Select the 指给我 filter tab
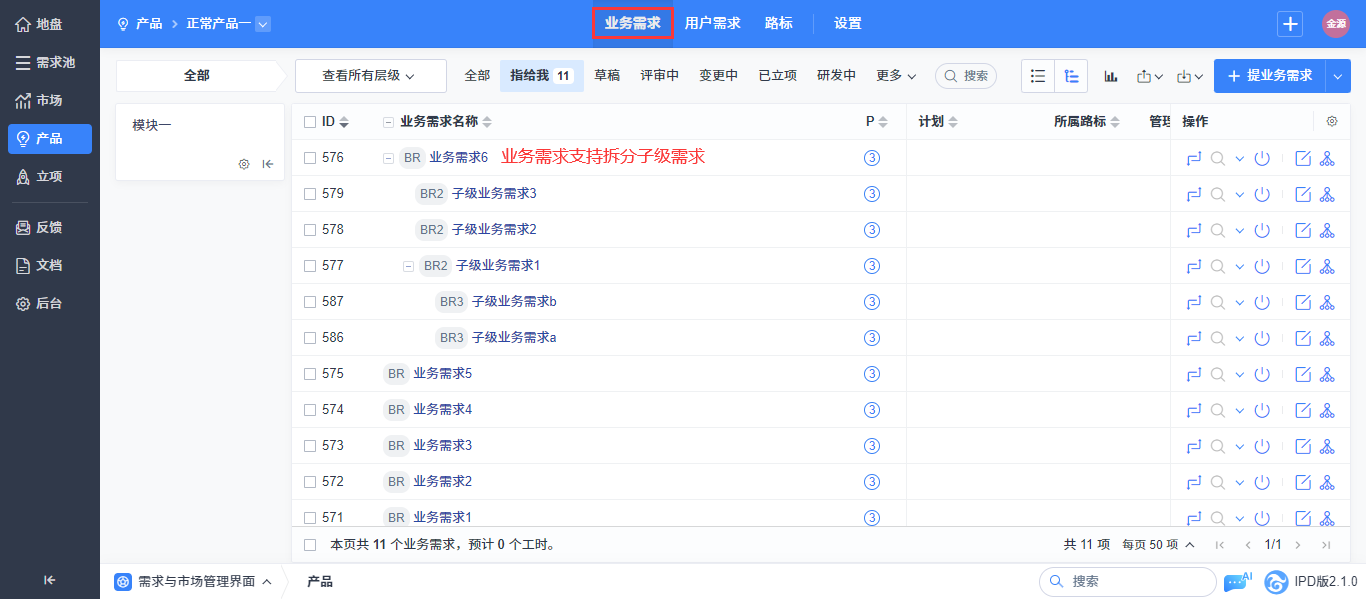Image resolution: width=1366 pixels, height=599 pixels. pyautogui.click(x=541, y=76)
